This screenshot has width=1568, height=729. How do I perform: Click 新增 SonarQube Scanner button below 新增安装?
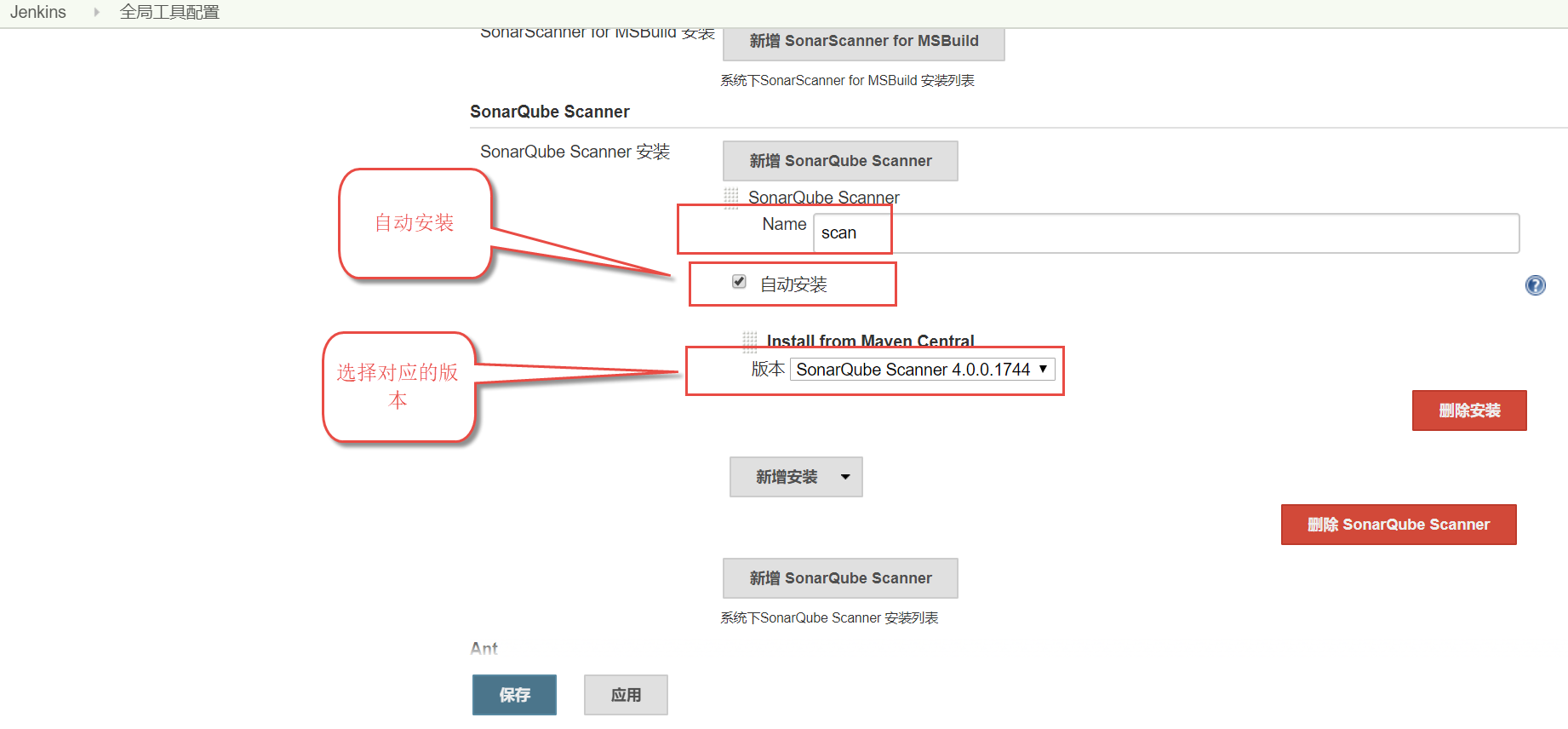tap(840, 578)
